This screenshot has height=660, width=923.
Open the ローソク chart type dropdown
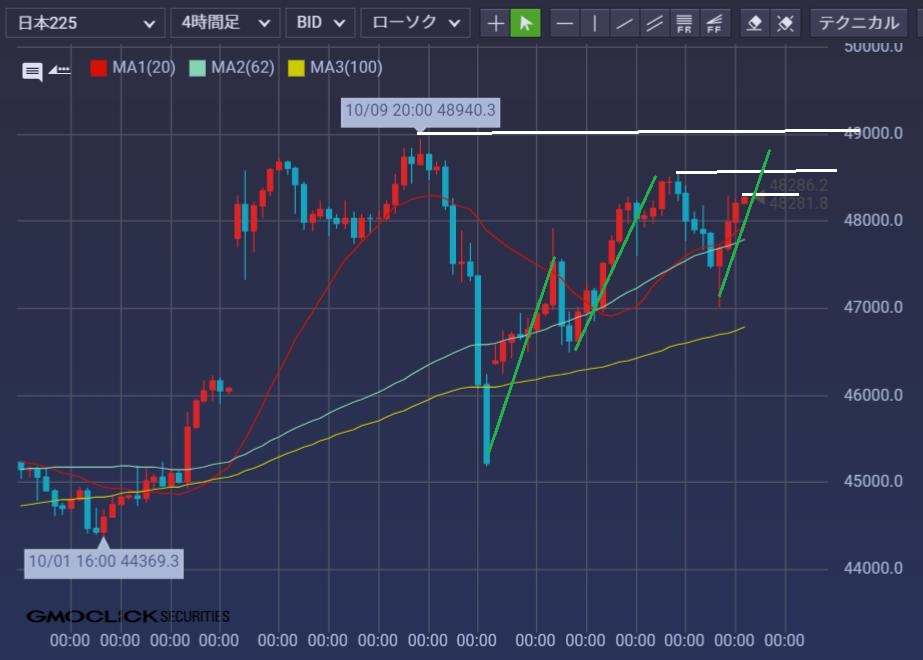(414, 22)
